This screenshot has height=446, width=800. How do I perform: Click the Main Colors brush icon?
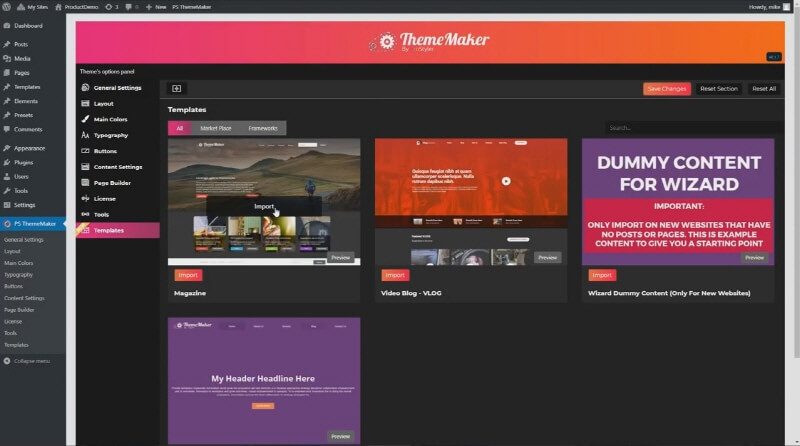pos(85,119)
